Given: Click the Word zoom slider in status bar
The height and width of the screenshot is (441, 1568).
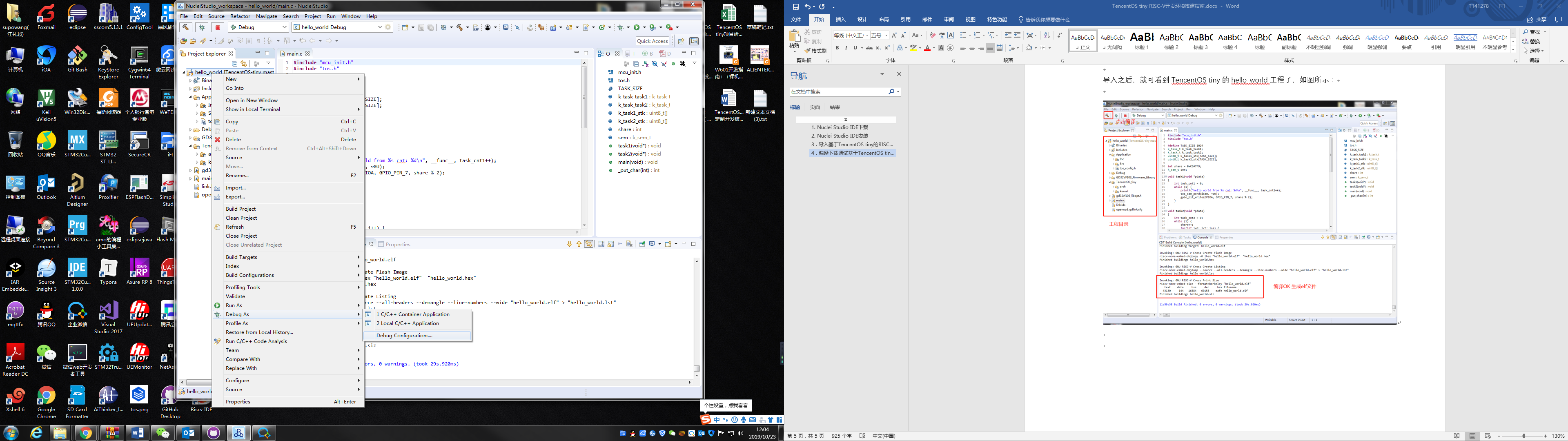Looking at the screenshot, I should pos(1523,436).
